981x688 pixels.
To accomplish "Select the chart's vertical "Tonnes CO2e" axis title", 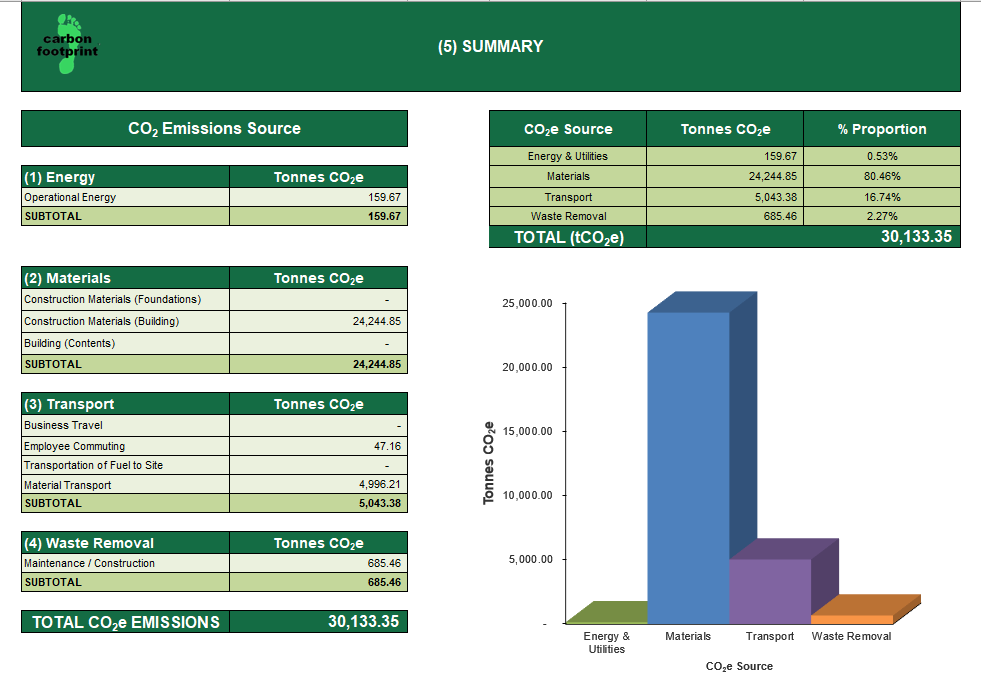I will (x=488, y=463).
